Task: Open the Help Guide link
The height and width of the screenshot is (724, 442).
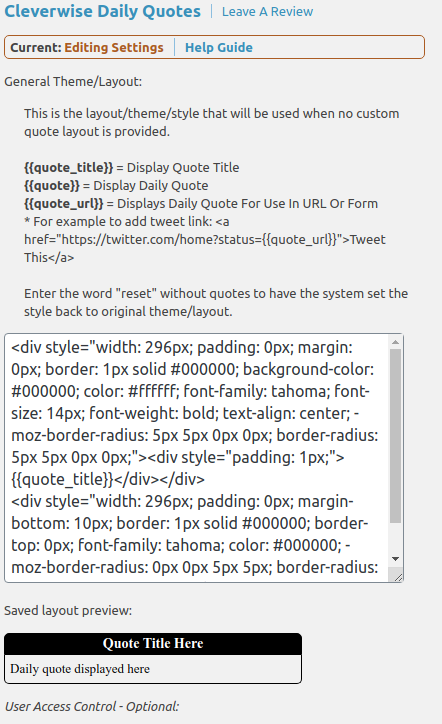Action: (219, 48)
